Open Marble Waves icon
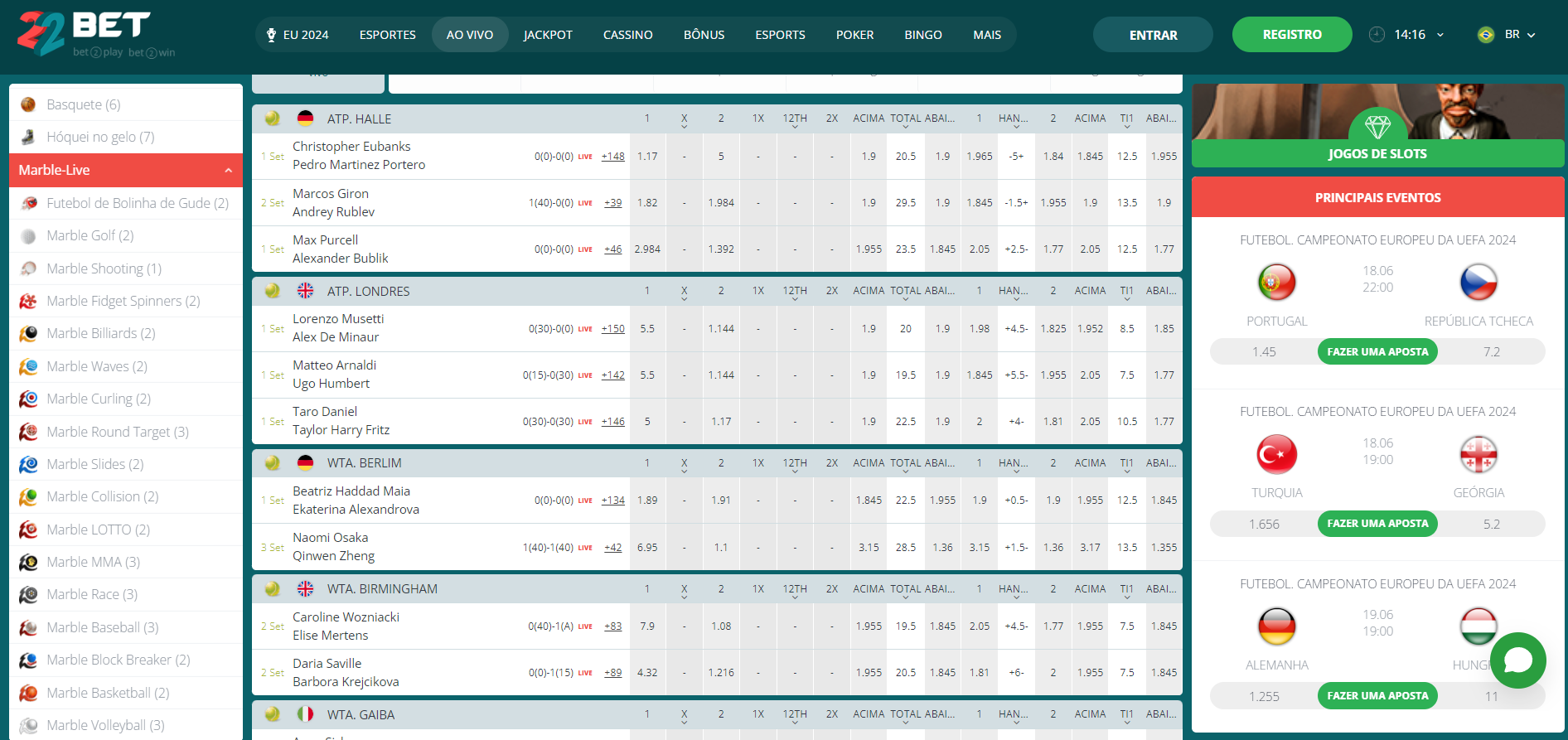Image resolution: width=1568 pixels, height=740 pixels. pos(28,366)
